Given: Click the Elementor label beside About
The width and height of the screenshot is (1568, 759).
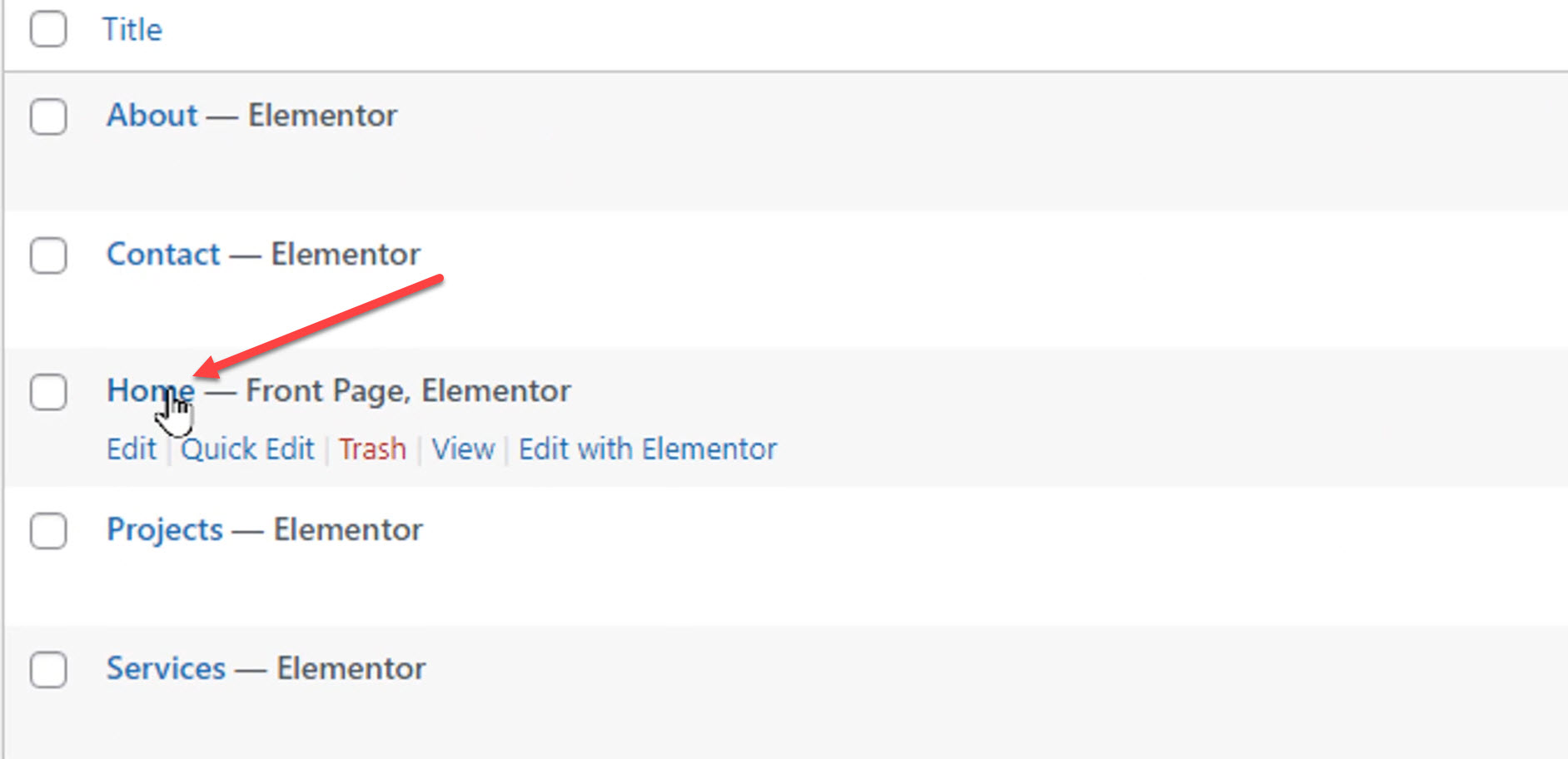Looking at the screenshot, I should (x=322, y=115).
